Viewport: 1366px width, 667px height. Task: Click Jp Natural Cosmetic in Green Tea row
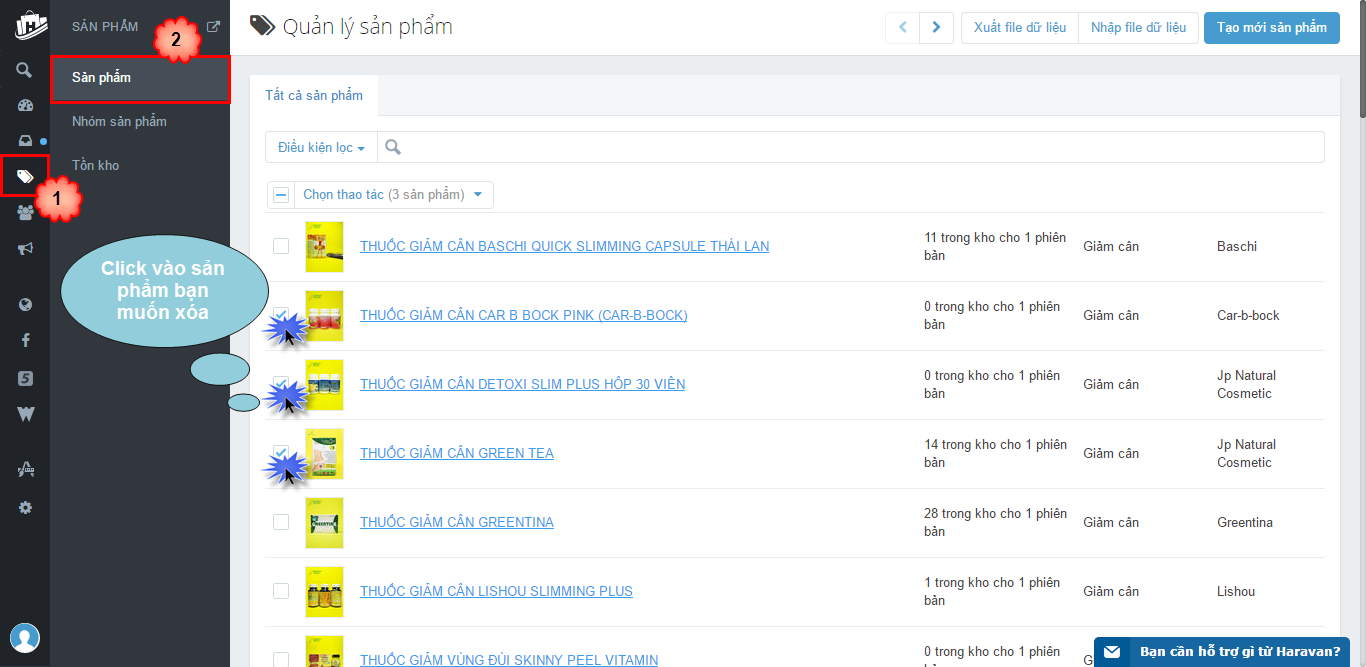tap(1247, 453)
